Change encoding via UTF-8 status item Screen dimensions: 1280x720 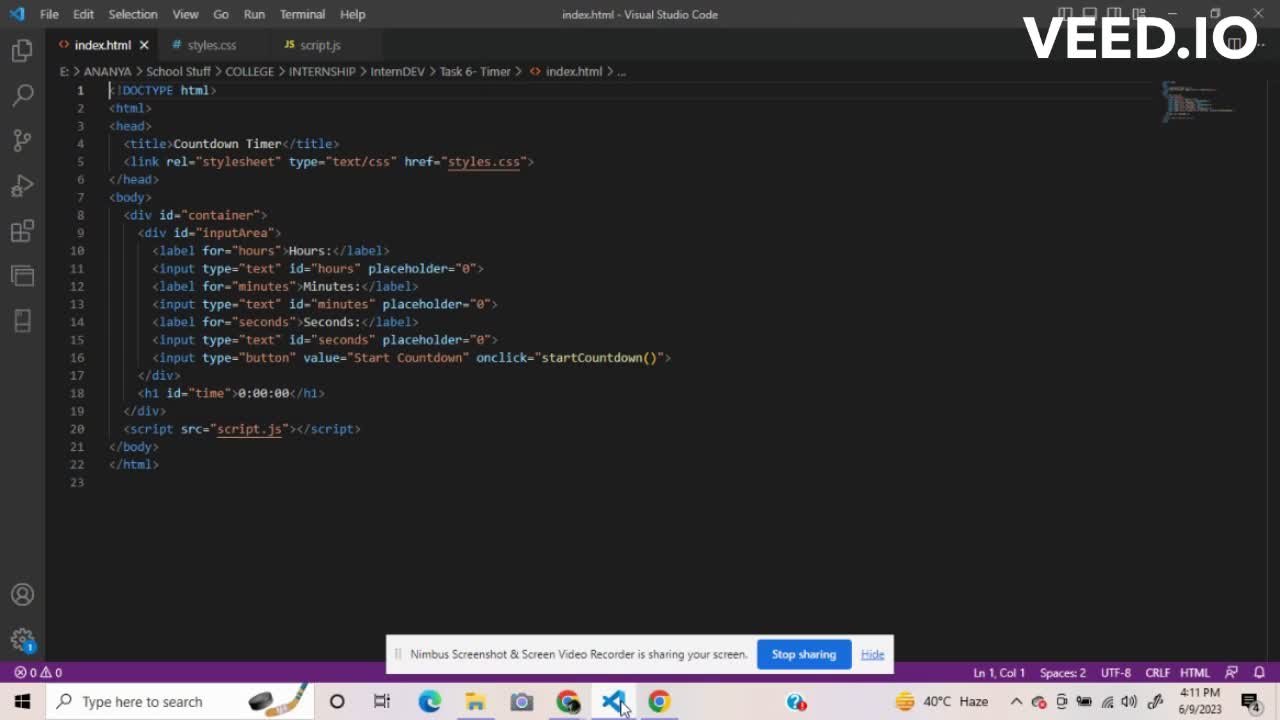1116,673
